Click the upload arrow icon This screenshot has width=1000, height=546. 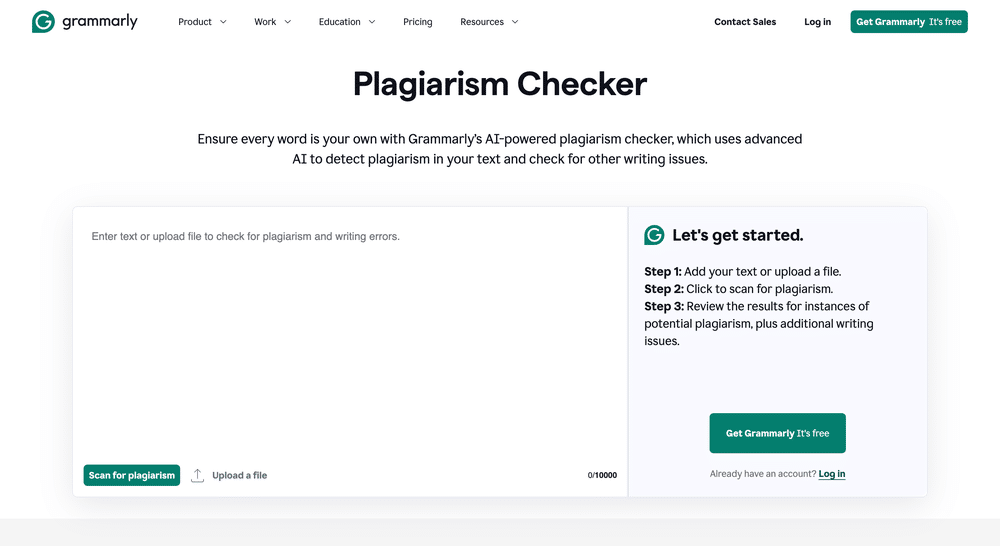(198, 475)
